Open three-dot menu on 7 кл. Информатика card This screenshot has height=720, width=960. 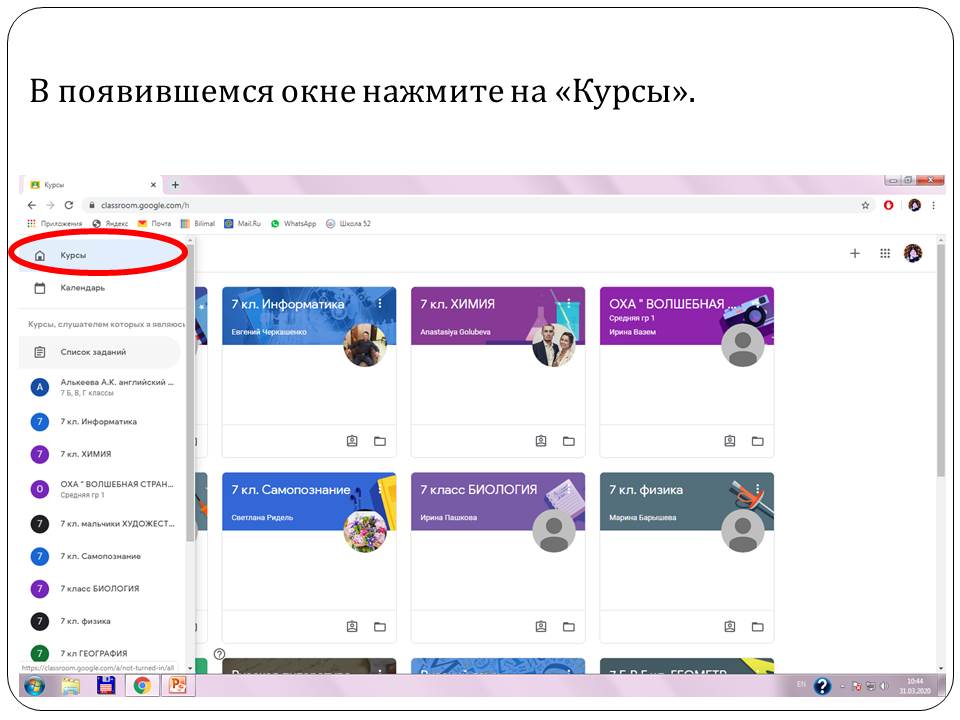coord(380,304)
